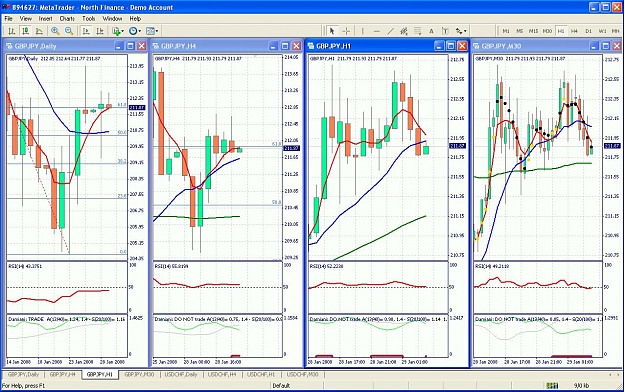Switch to Line Chart display
This screenshot has width=625, height=392.
point(39,31)
